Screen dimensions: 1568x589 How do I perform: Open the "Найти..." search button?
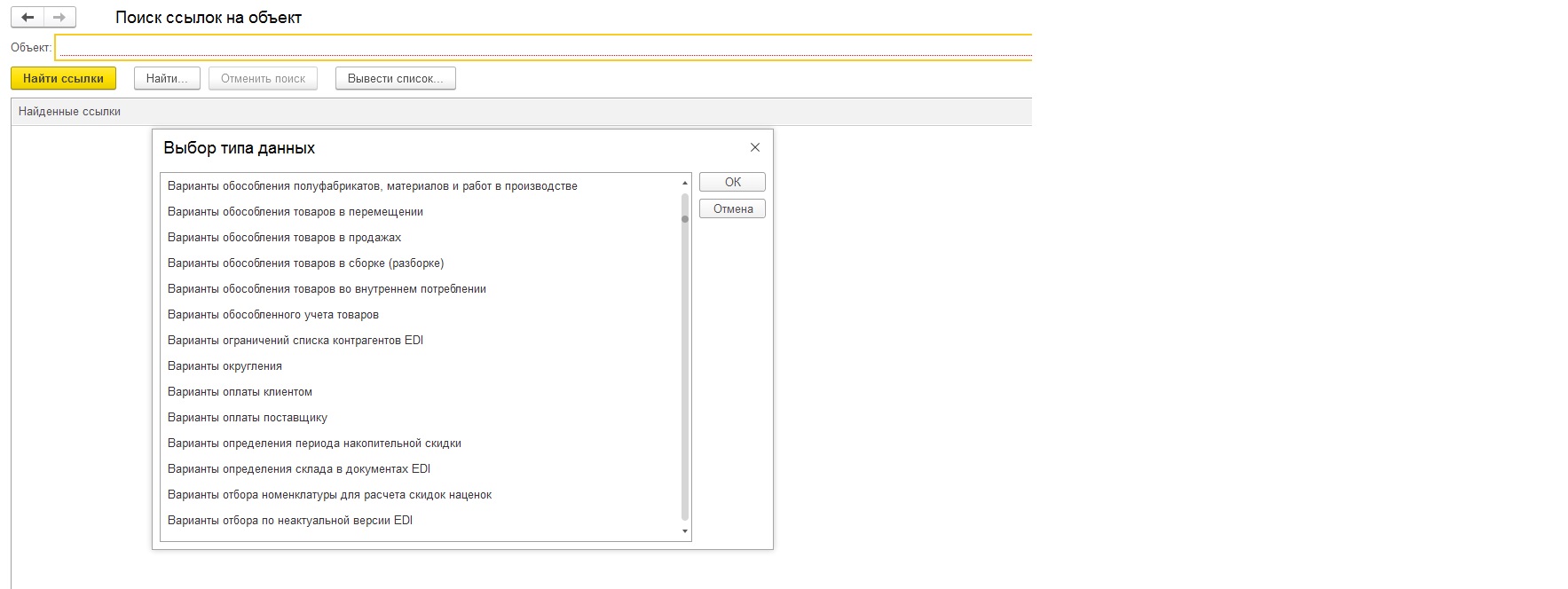[167, 78]
